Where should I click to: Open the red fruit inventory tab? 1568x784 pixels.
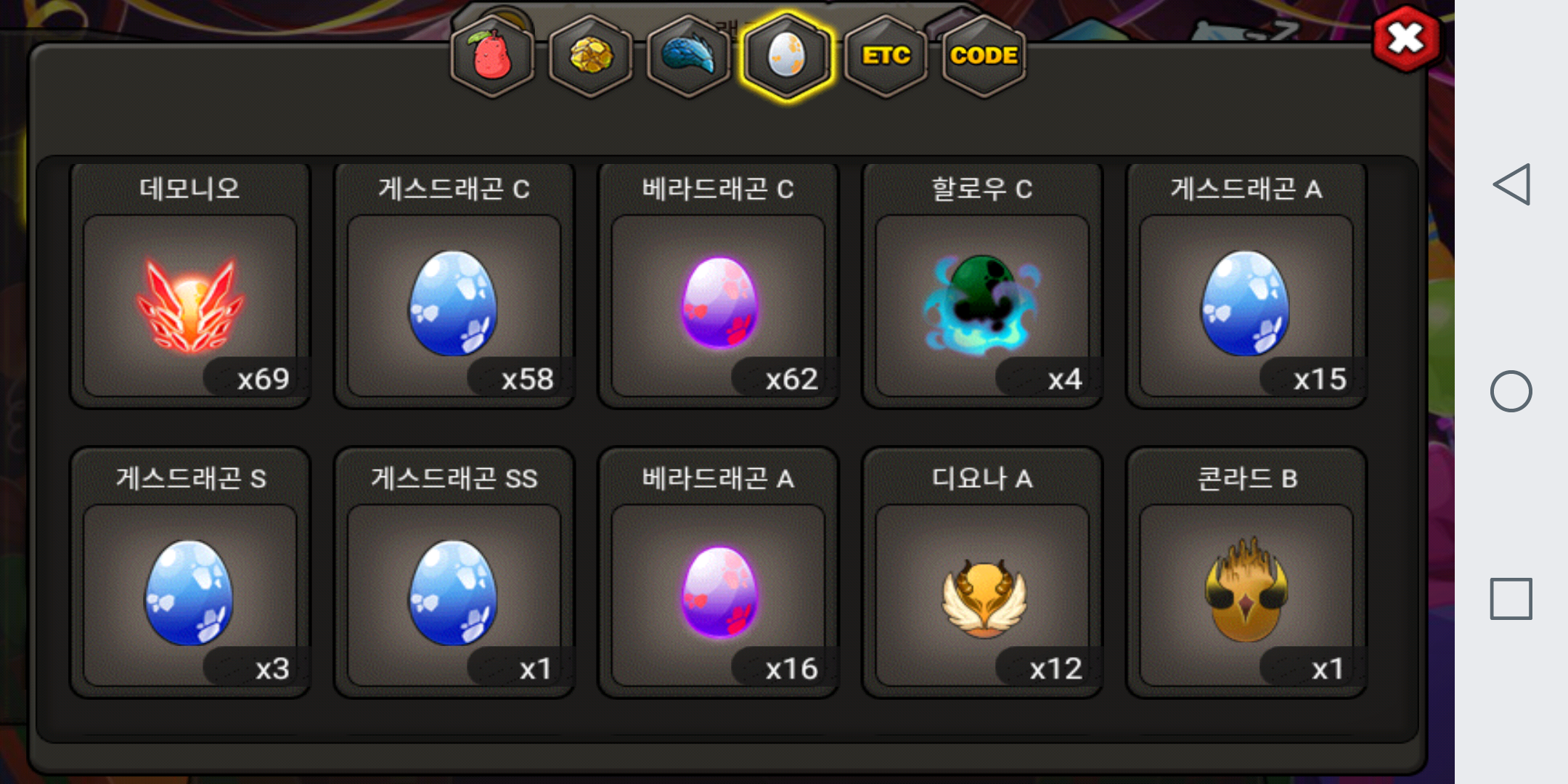tap(493, 56)
